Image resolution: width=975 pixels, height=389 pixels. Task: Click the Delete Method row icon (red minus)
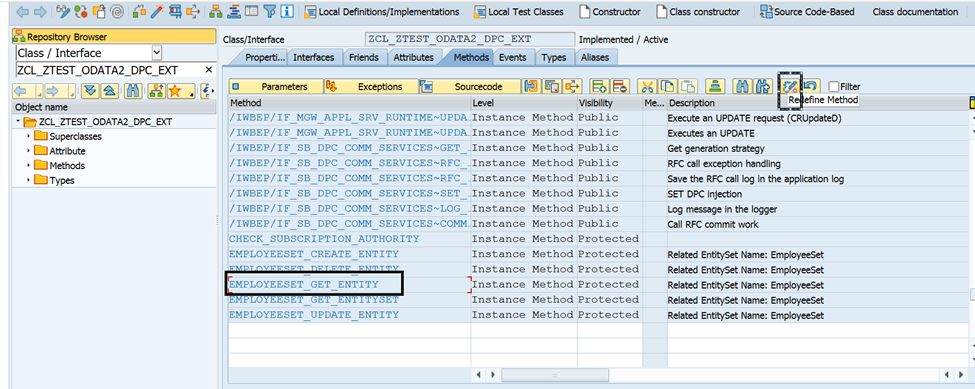pyautogui.click(x=620, y=86)
